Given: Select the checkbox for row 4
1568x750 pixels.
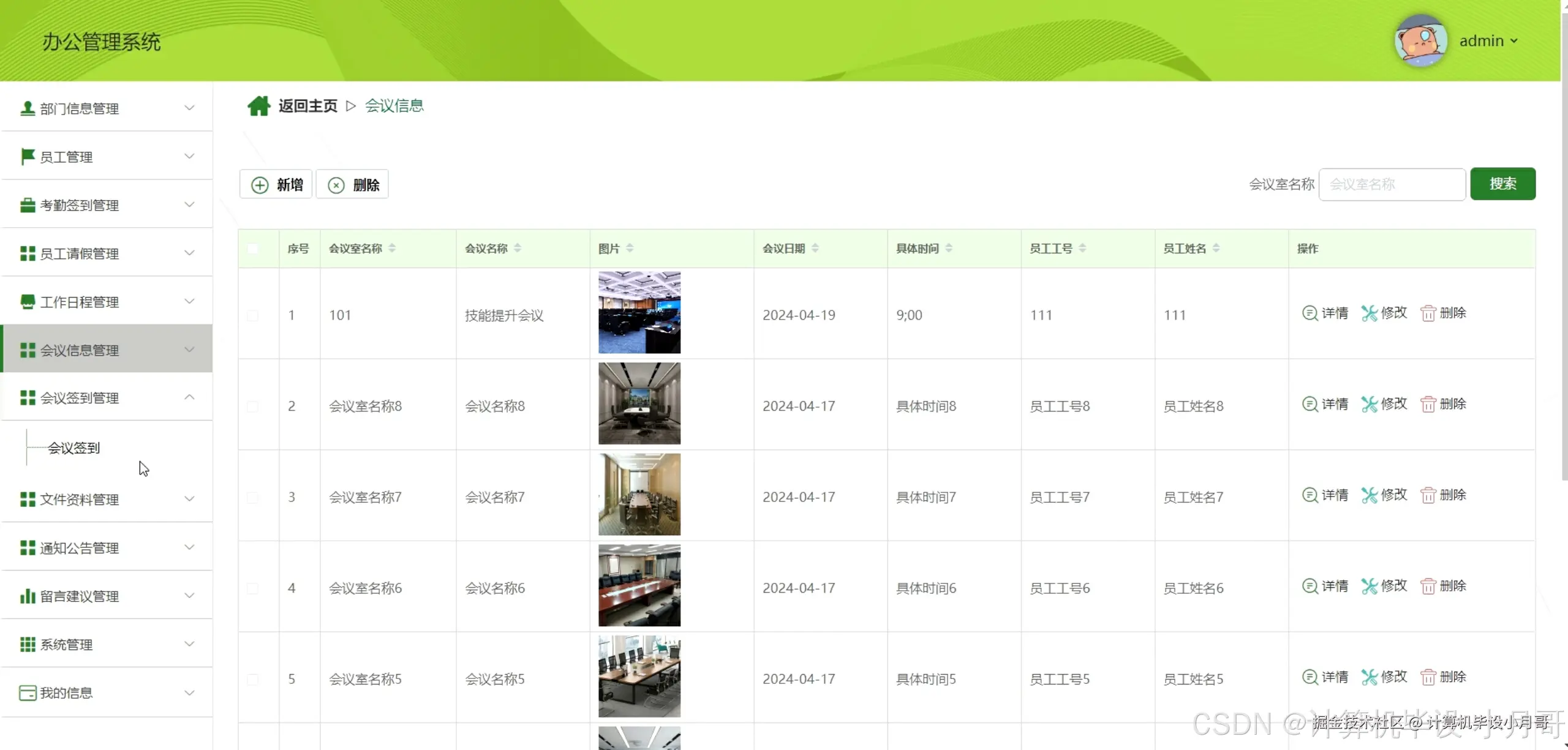Looking at the screenshot, I should (252, 588).
